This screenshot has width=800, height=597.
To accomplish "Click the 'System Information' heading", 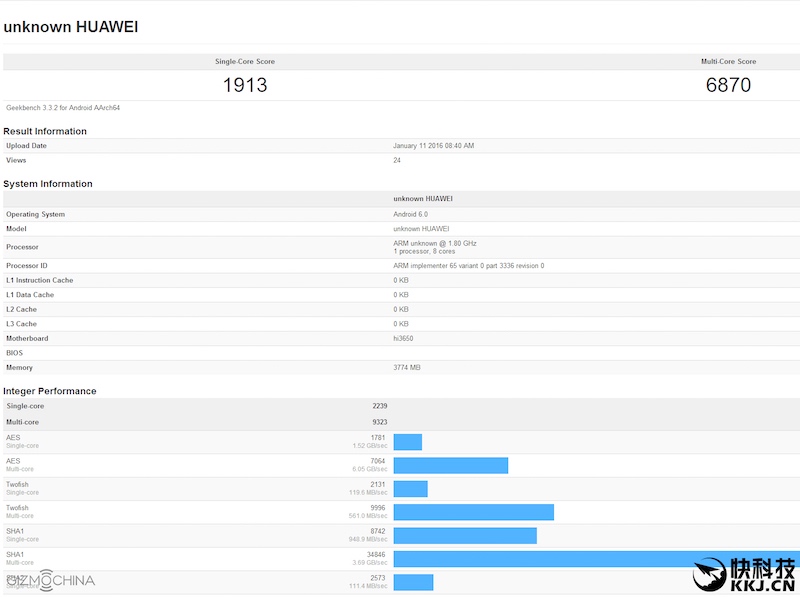I will 48,184.
